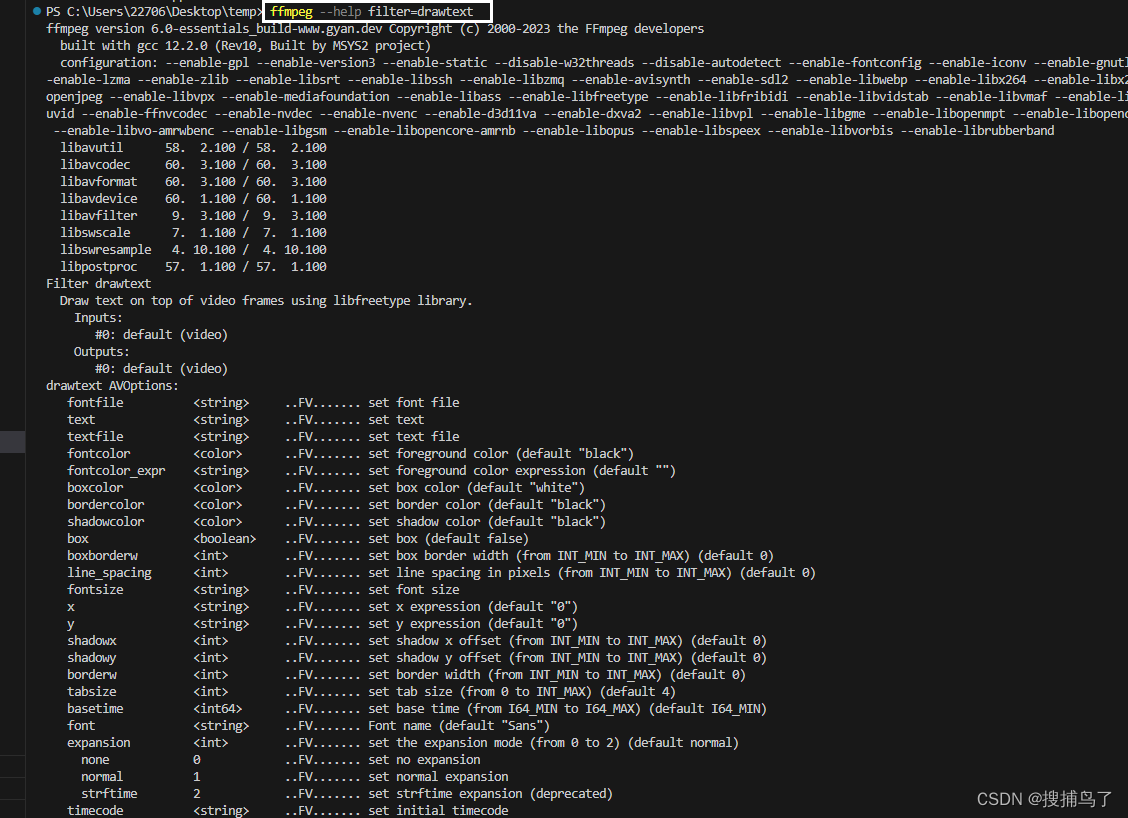1128x818 pixels.
Task: Click the 'fontcolor' option name
Action: coord(99,454)
